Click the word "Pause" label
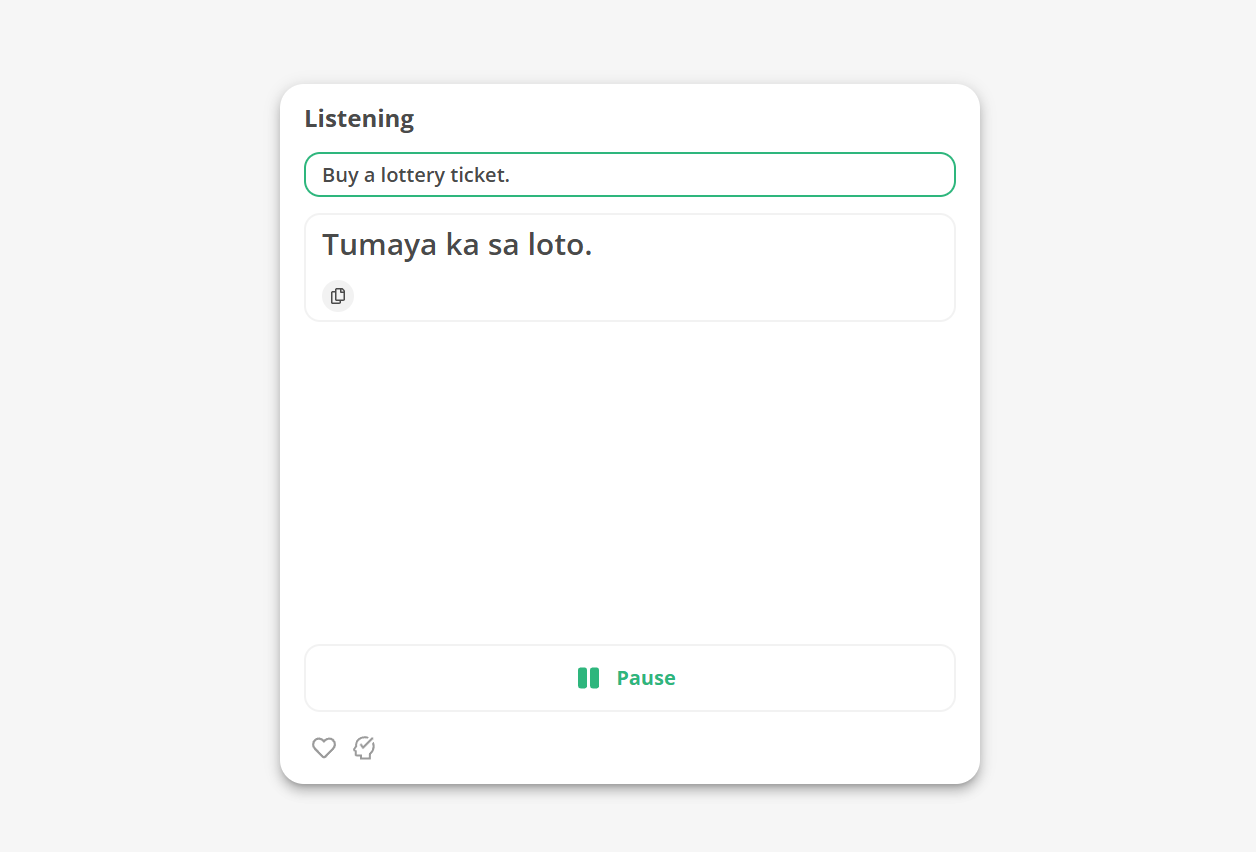Screen dimensions: 1256x852 pos(646,678)
